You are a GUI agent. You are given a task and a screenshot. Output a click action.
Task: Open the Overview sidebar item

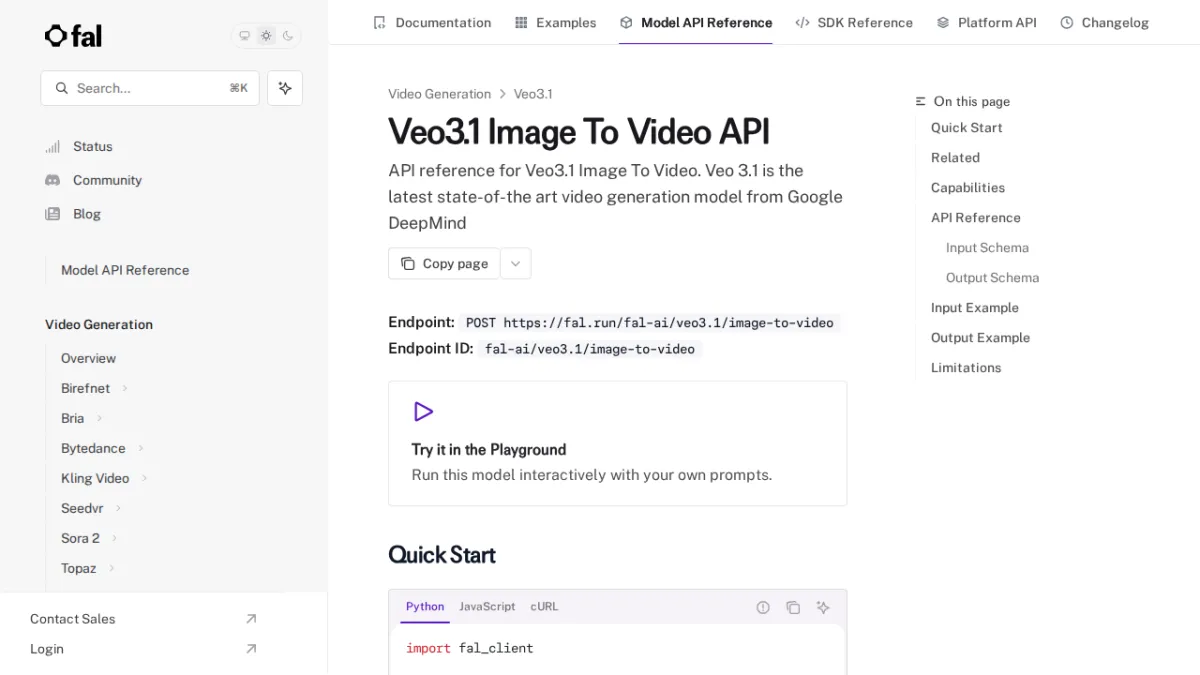pos(88,358)
